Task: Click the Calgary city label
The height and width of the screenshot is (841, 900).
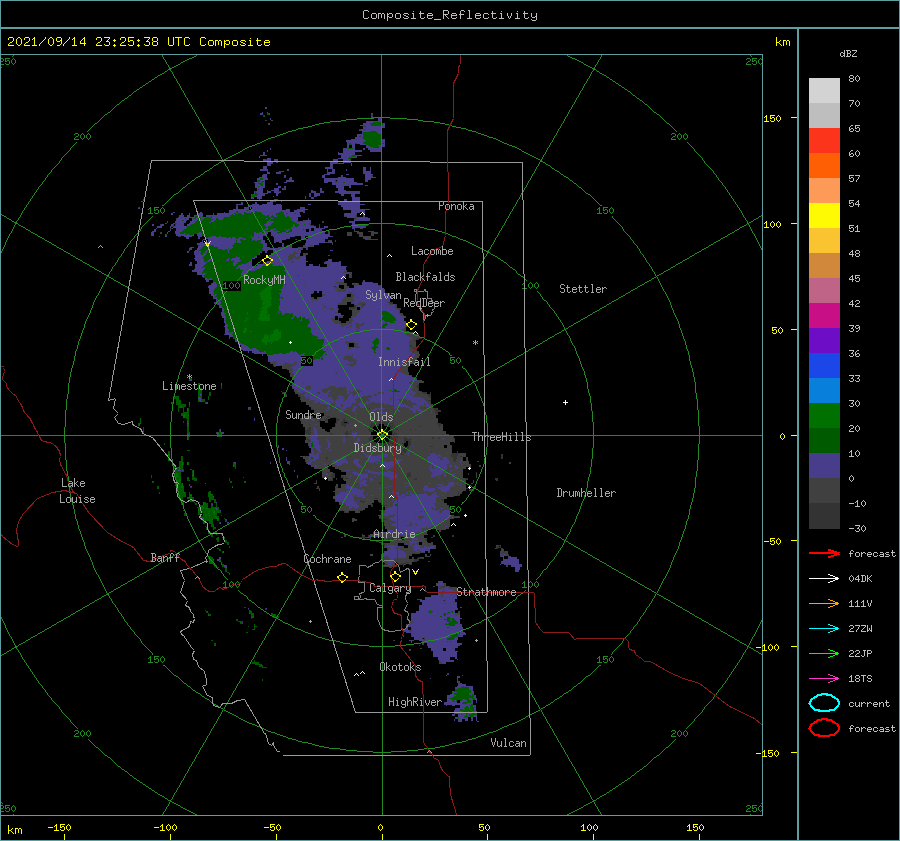Action: [390, 588]
